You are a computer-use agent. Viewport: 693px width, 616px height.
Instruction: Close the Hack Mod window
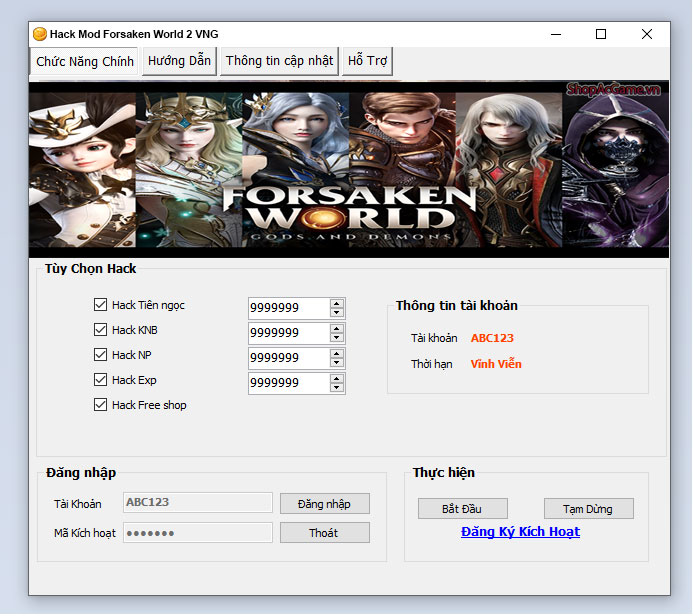(x=647, y=34)
